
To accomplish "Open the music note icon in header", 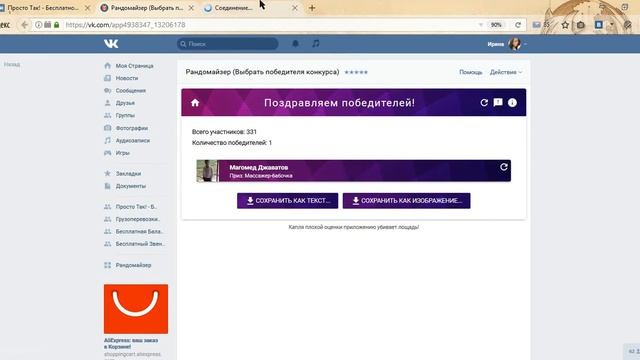I will [x=316, y=43].
